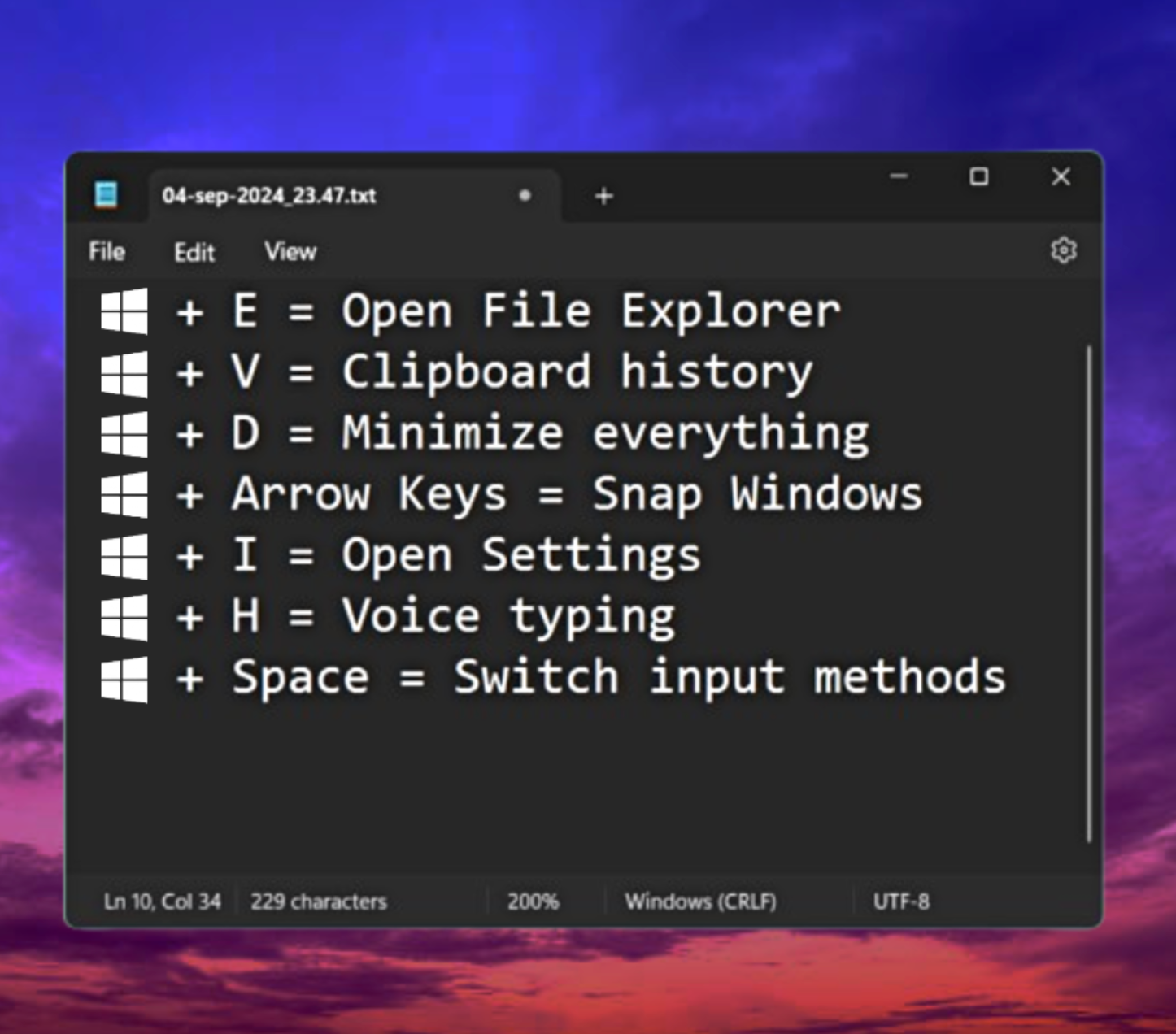Open Notepad settings via the gear icon
1176x1034 pixels.
point(1064,251)
